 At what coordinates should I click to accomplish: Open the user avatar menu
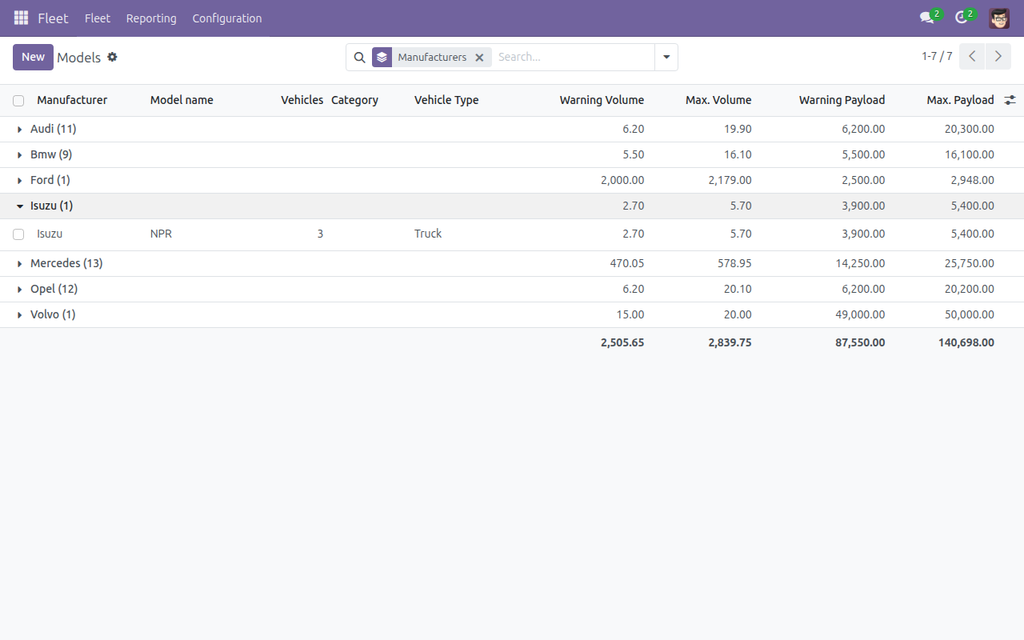[999, 18]
